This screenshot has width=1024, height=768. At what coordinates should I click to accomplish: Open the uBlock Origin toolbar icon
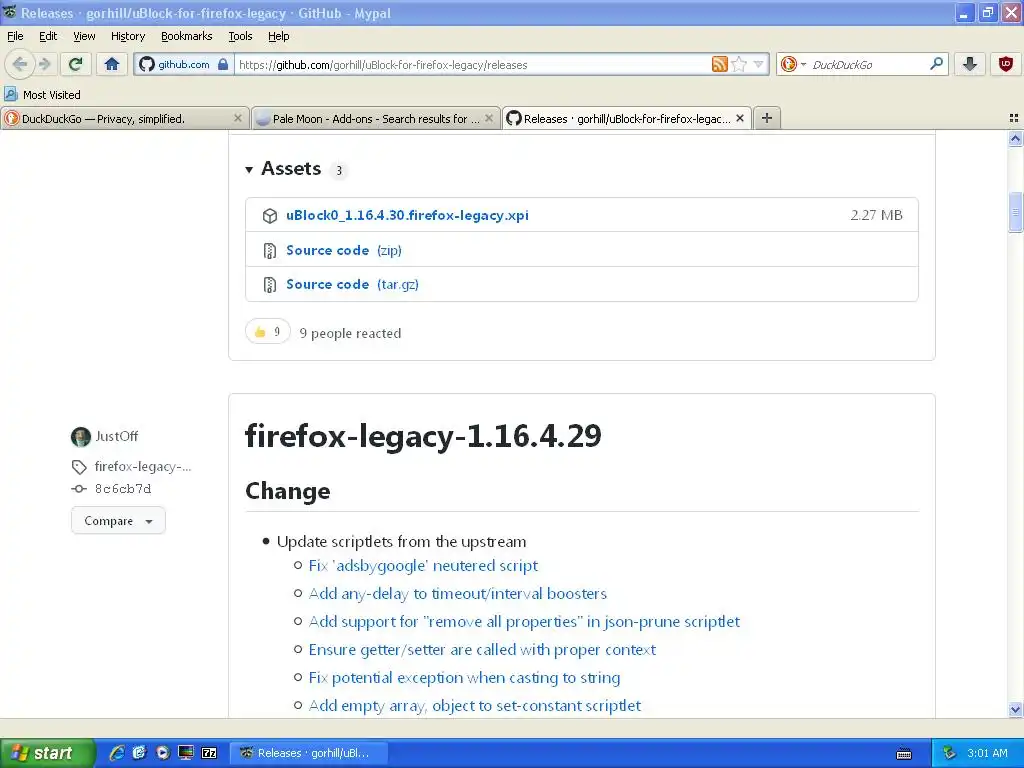click(1005, 64)
